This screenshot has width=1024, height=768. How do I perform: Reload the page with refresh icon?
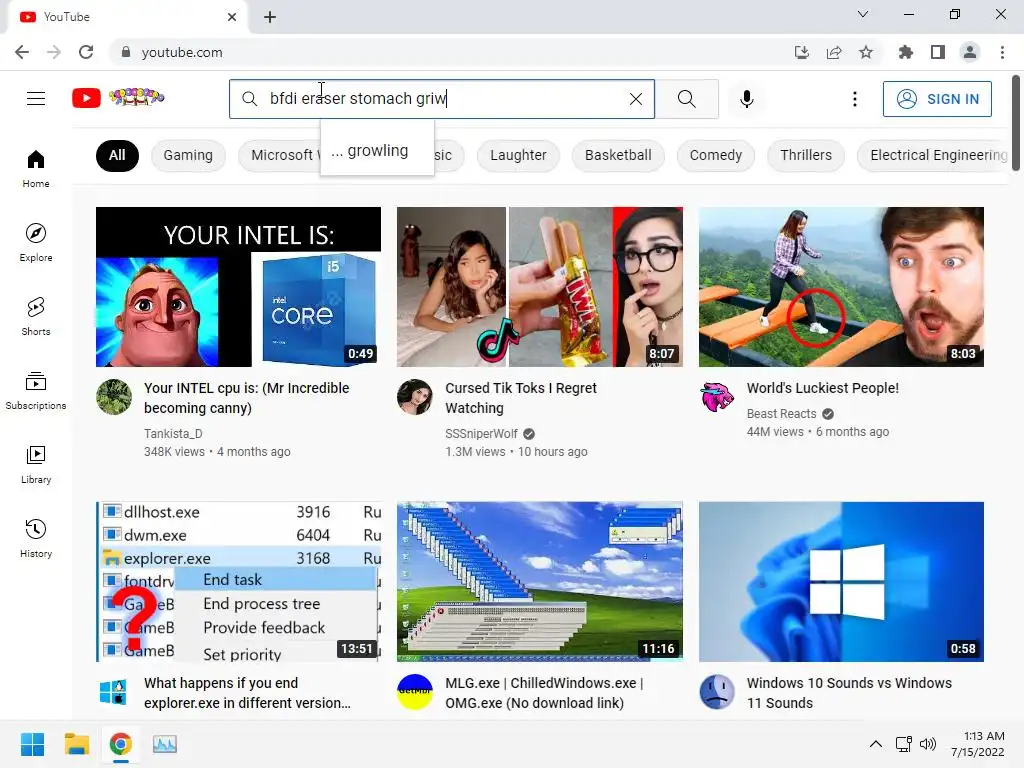click(86, 52)
